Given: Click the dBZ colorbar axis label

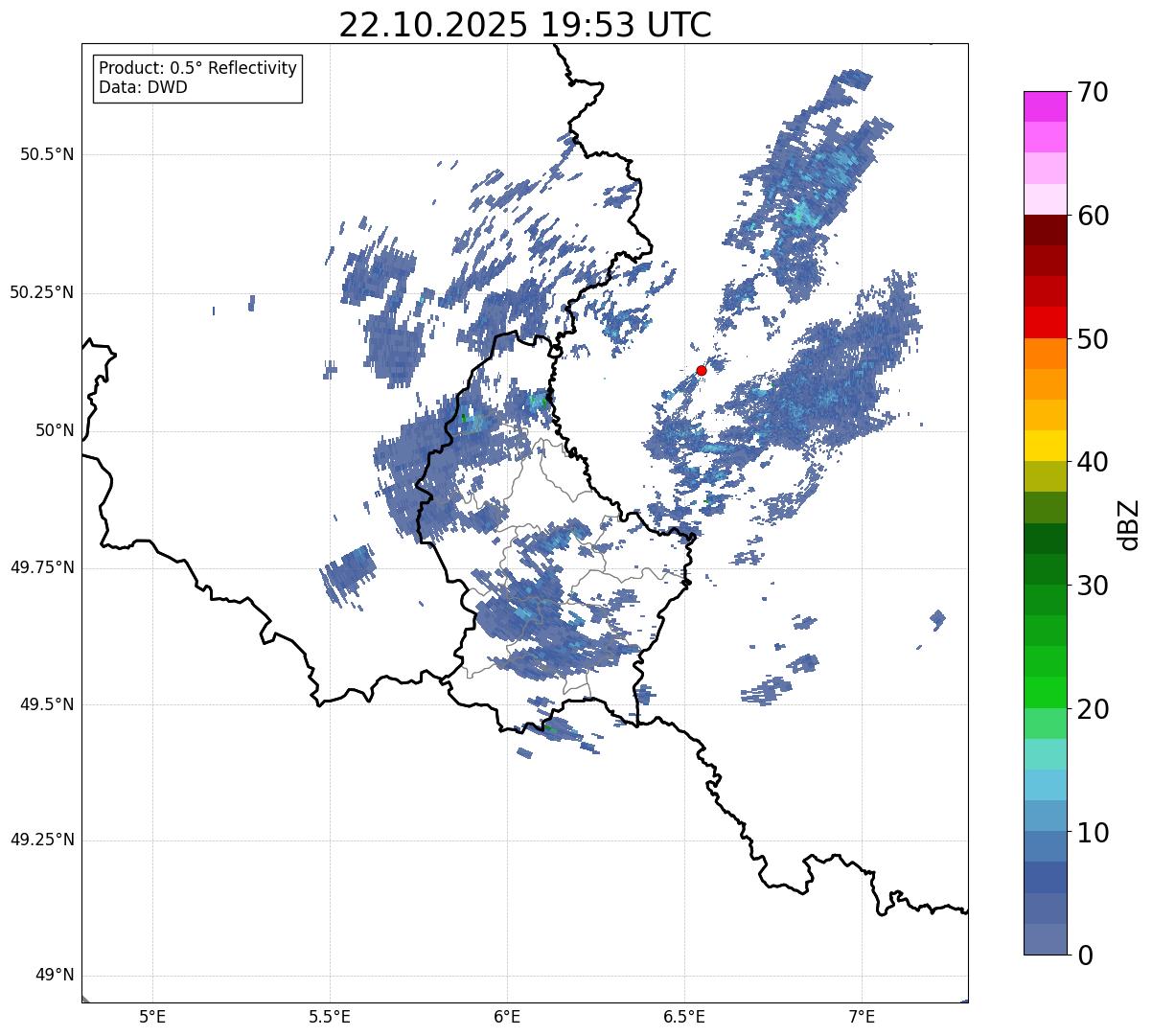Looking at the screenshot, I should coord(1128,523).
